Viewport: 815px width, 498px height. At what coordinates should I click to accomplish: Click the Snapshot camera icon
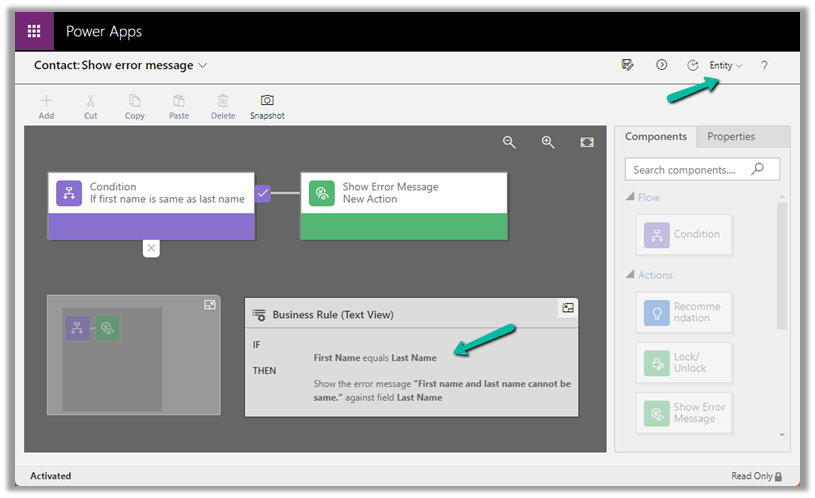267,101
